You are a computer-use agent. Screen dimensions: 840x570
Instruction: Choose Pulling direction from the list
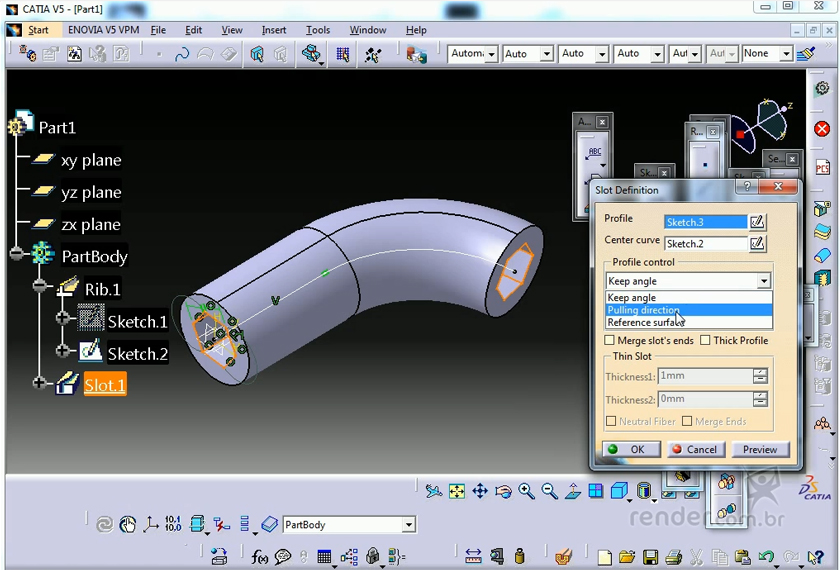point(643,310)
